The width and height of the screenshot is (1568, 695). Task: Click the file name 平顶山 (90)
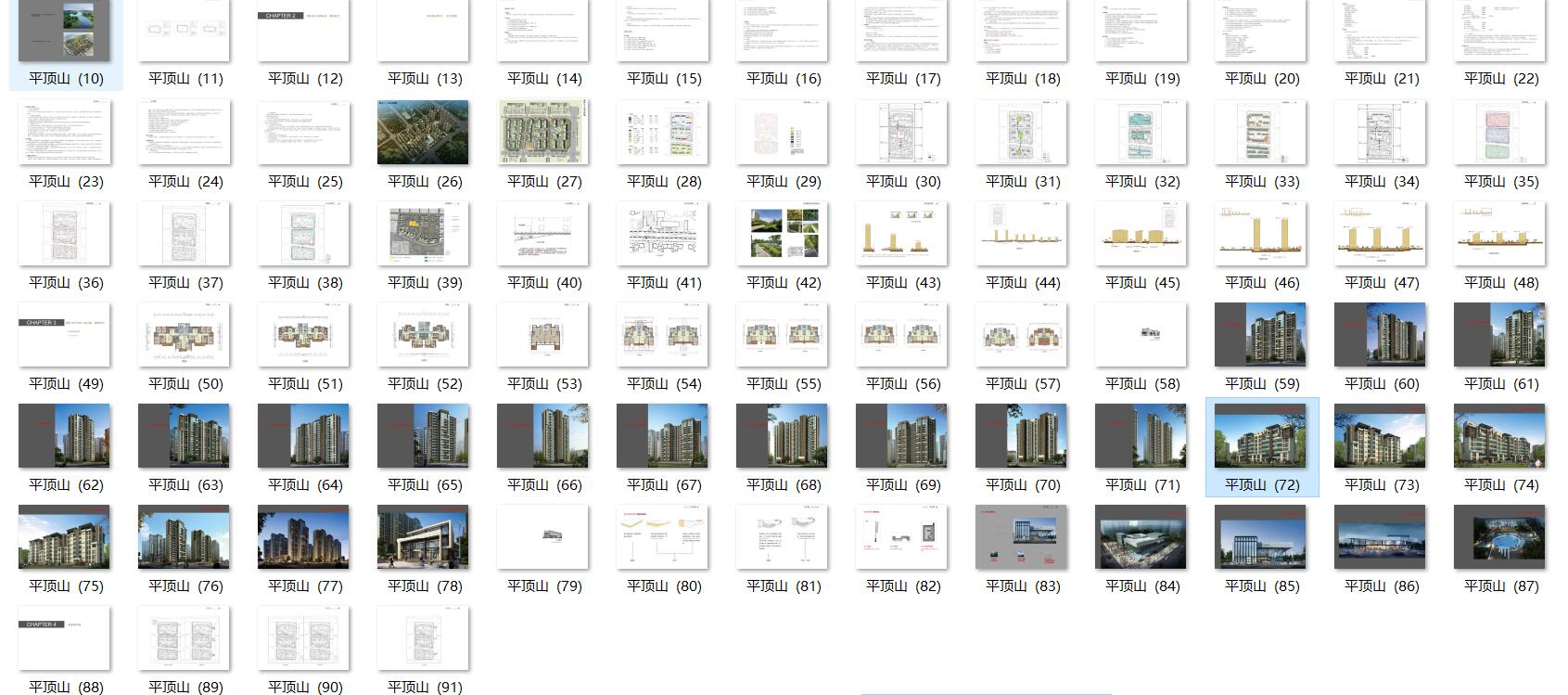point(305,687)
